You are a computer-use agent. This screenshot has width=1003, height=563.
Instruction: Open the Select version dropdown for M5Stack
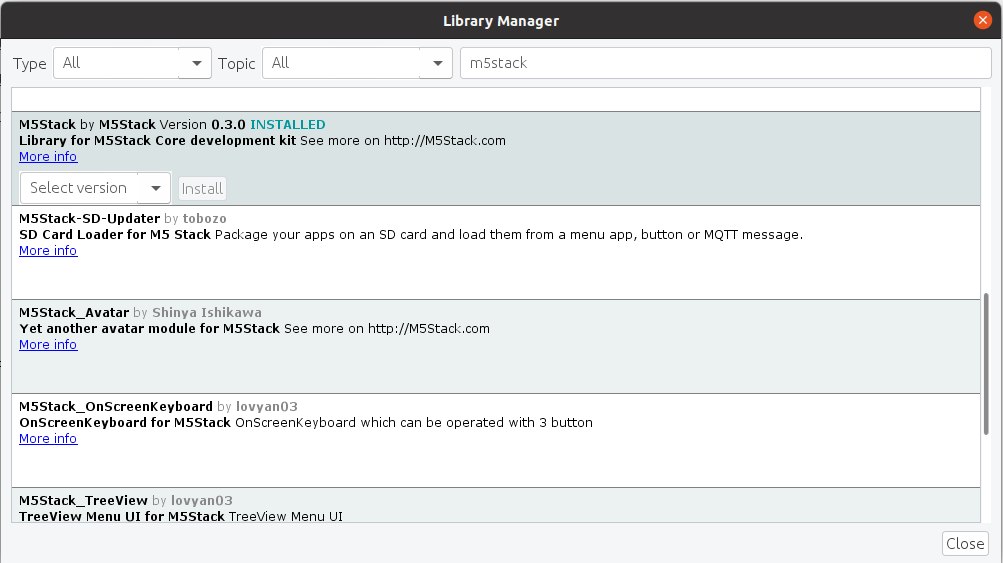[95, 188]
